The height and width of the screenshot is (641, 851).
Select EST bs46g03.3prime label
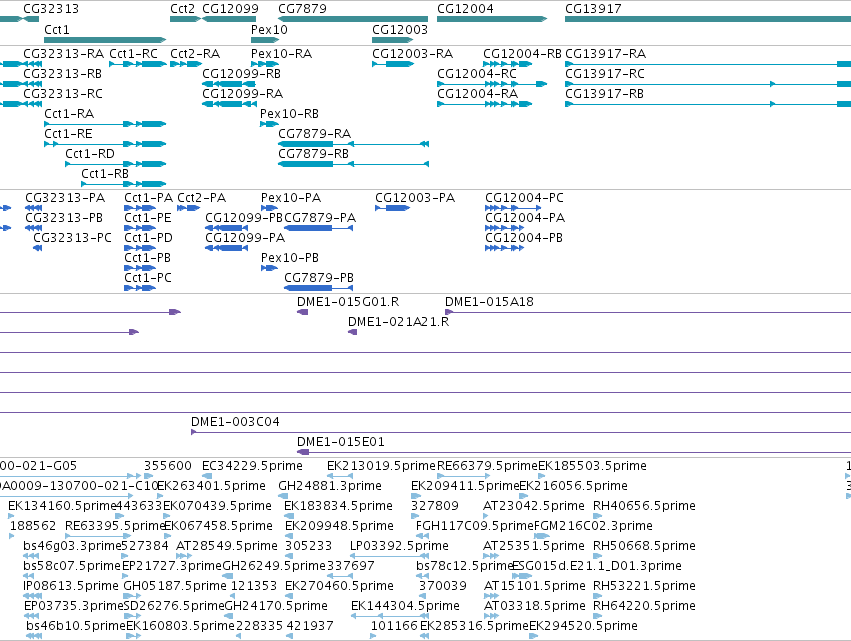coord(72,545)
